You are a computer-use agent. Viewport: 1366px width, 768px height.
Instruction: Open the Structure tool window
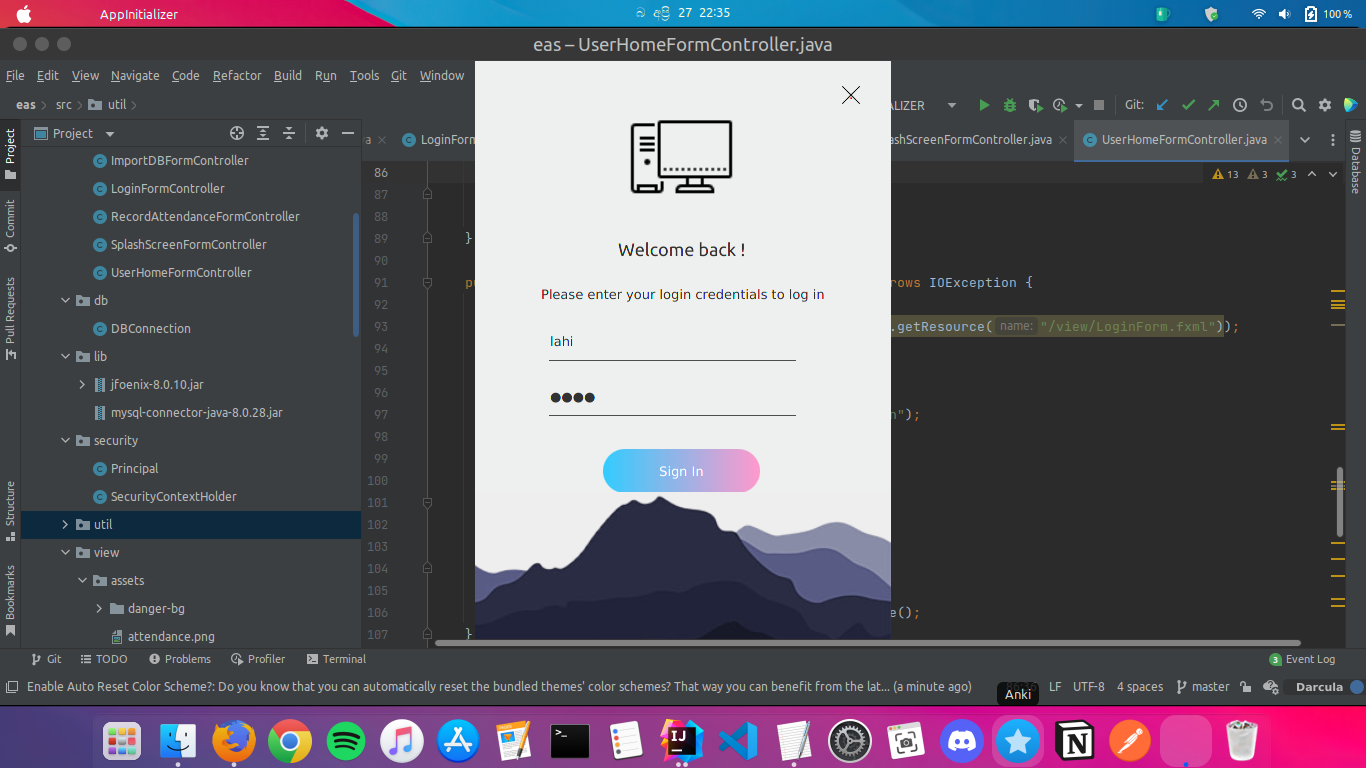[10, 511]
